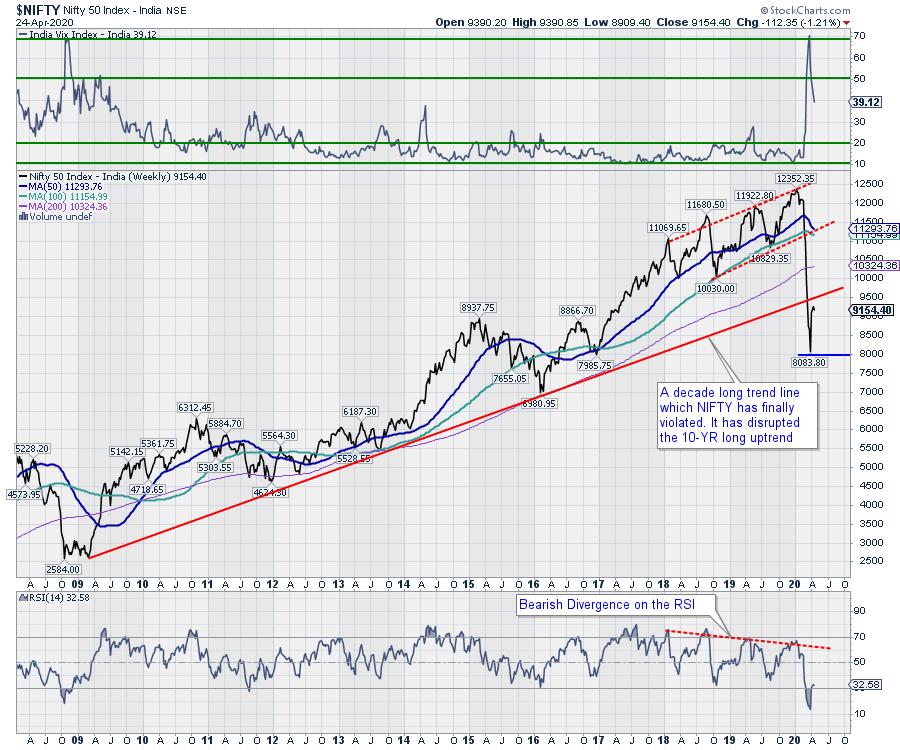Viewport: 900px width, 750px height.
Task: Click the 12352.35 peak price label
Action: click(796, 178)
